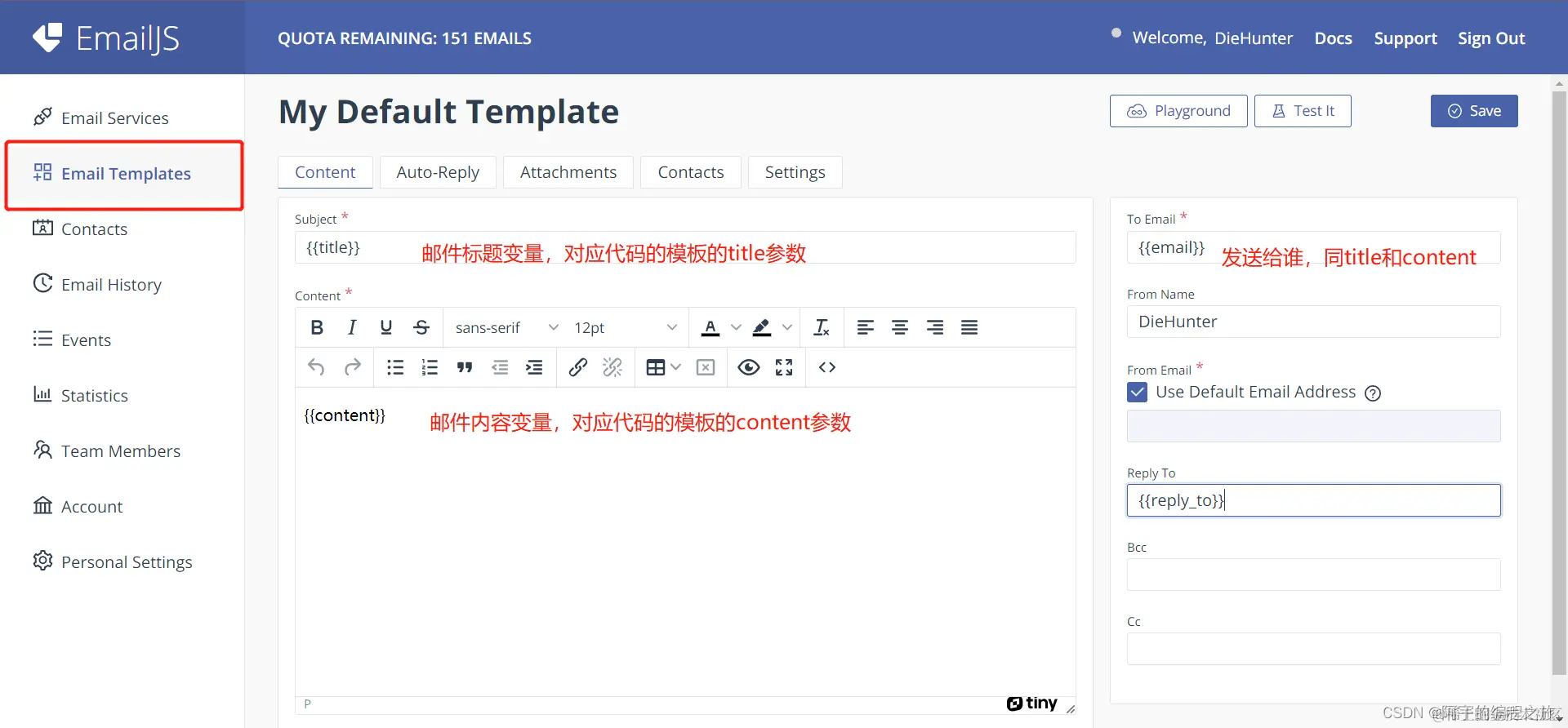Click the Test It button
The image size is (1568, 728).
click(1303, 111)
